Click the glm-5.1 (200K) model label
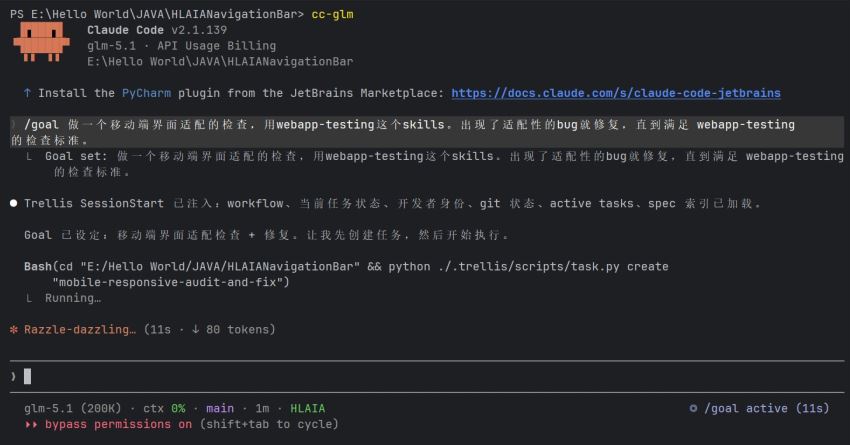The image size is (850, 445). (x=73, y=409)
